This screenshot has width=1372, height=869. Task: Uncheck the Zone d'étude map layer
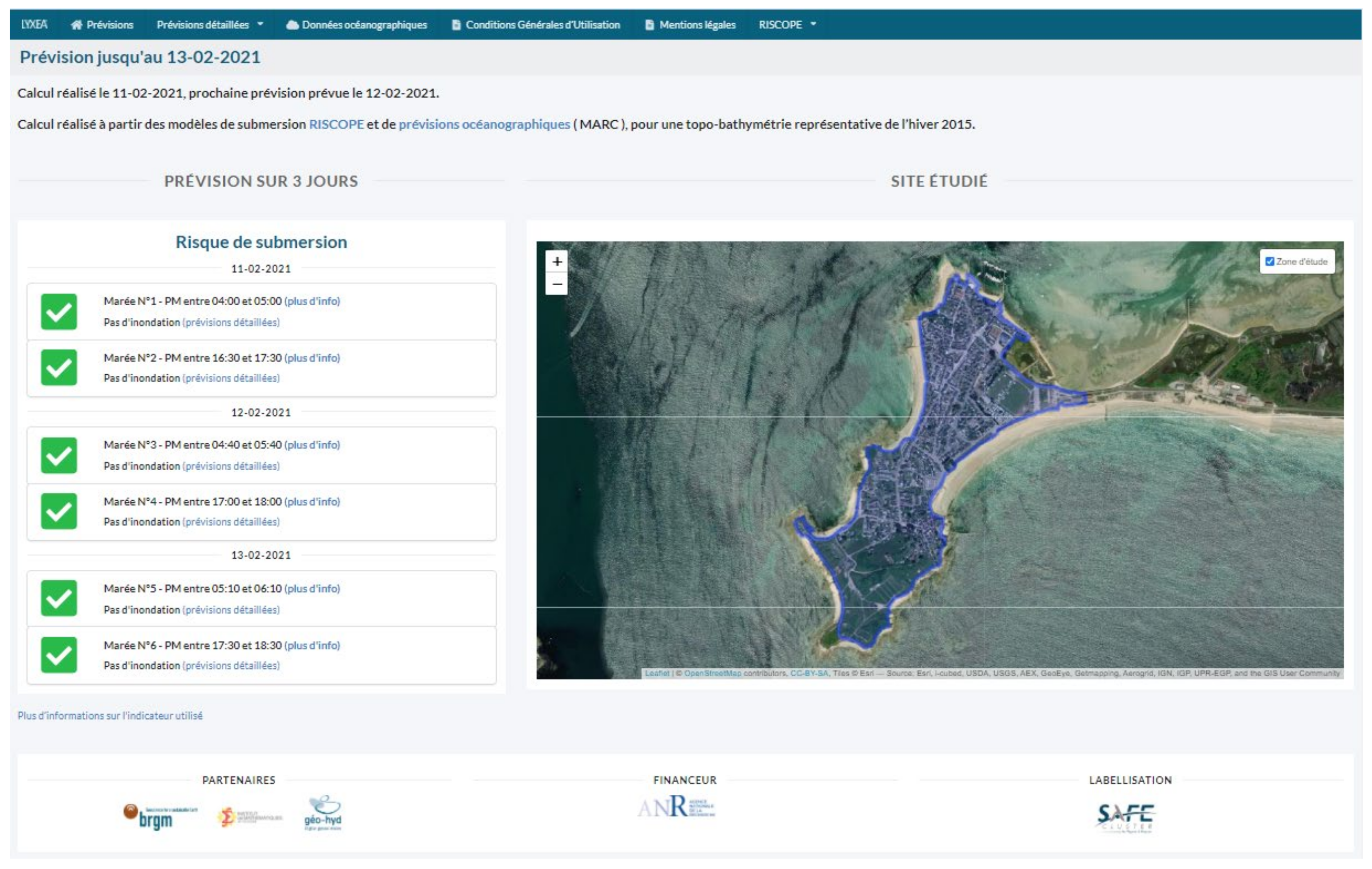[x=1269, y=261]
